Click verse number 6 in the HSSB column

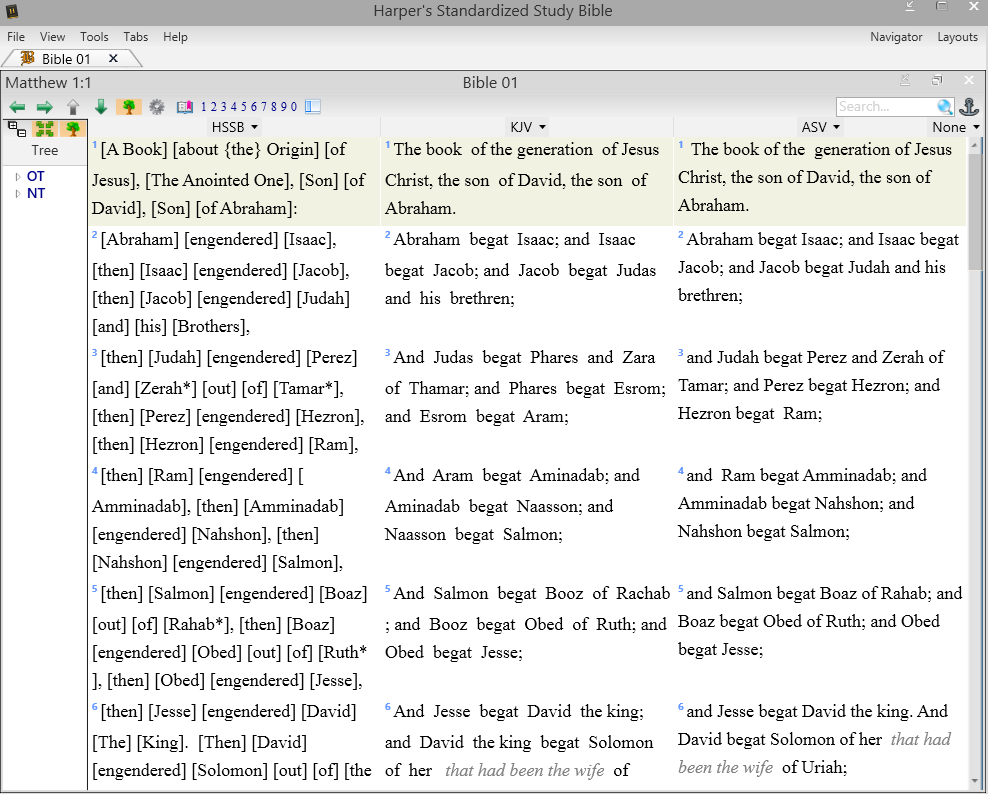tap(95, 707)
